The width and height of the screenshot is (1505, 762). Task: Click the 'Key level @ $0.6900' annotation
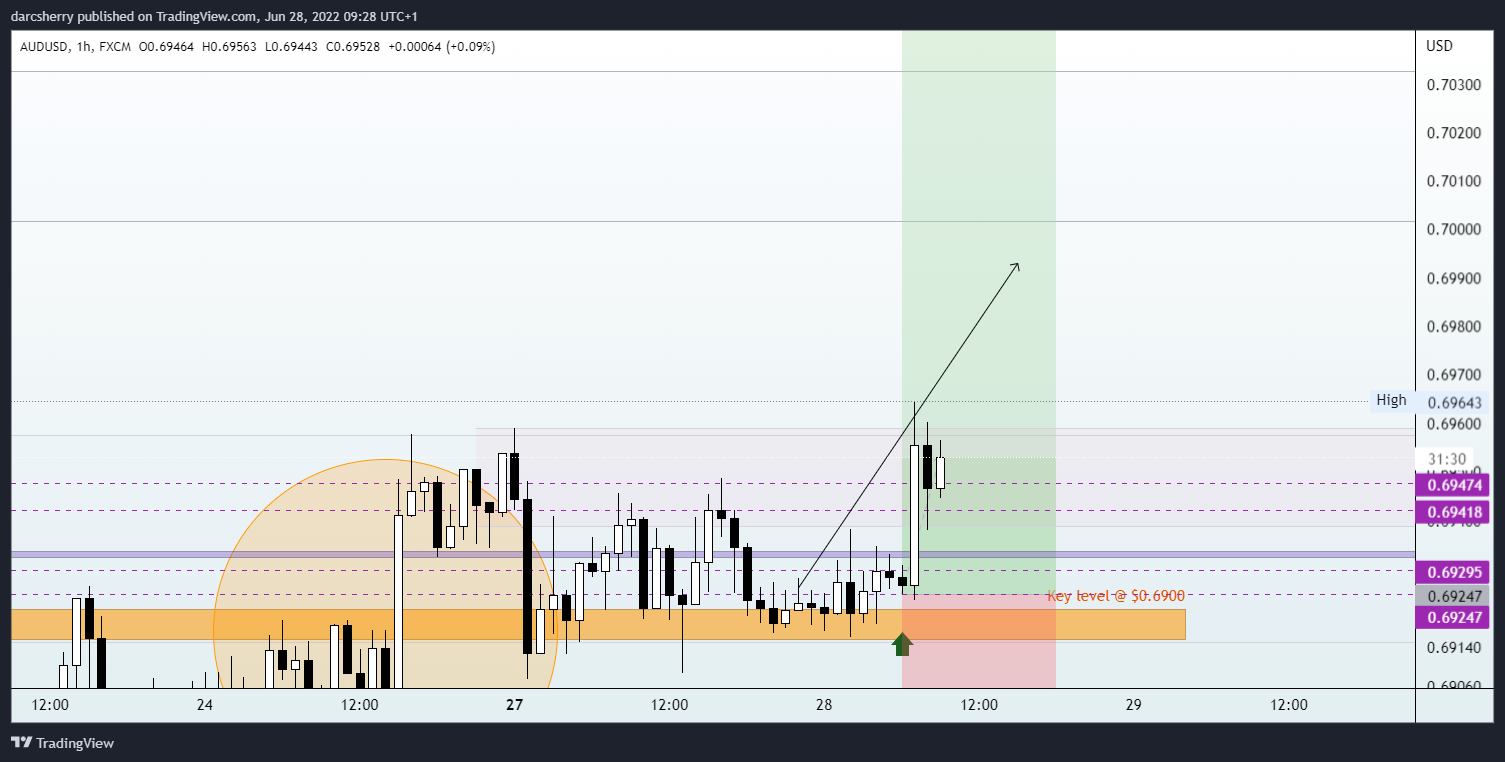click(x=1115, y=596)
